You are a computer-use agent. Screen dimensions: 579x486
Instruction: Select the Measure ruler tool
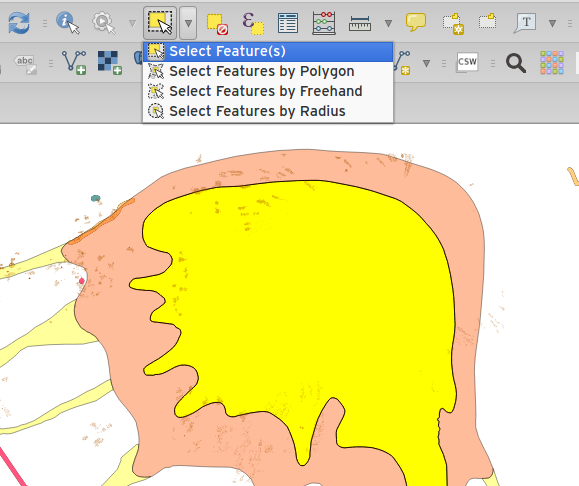[360, 23]
